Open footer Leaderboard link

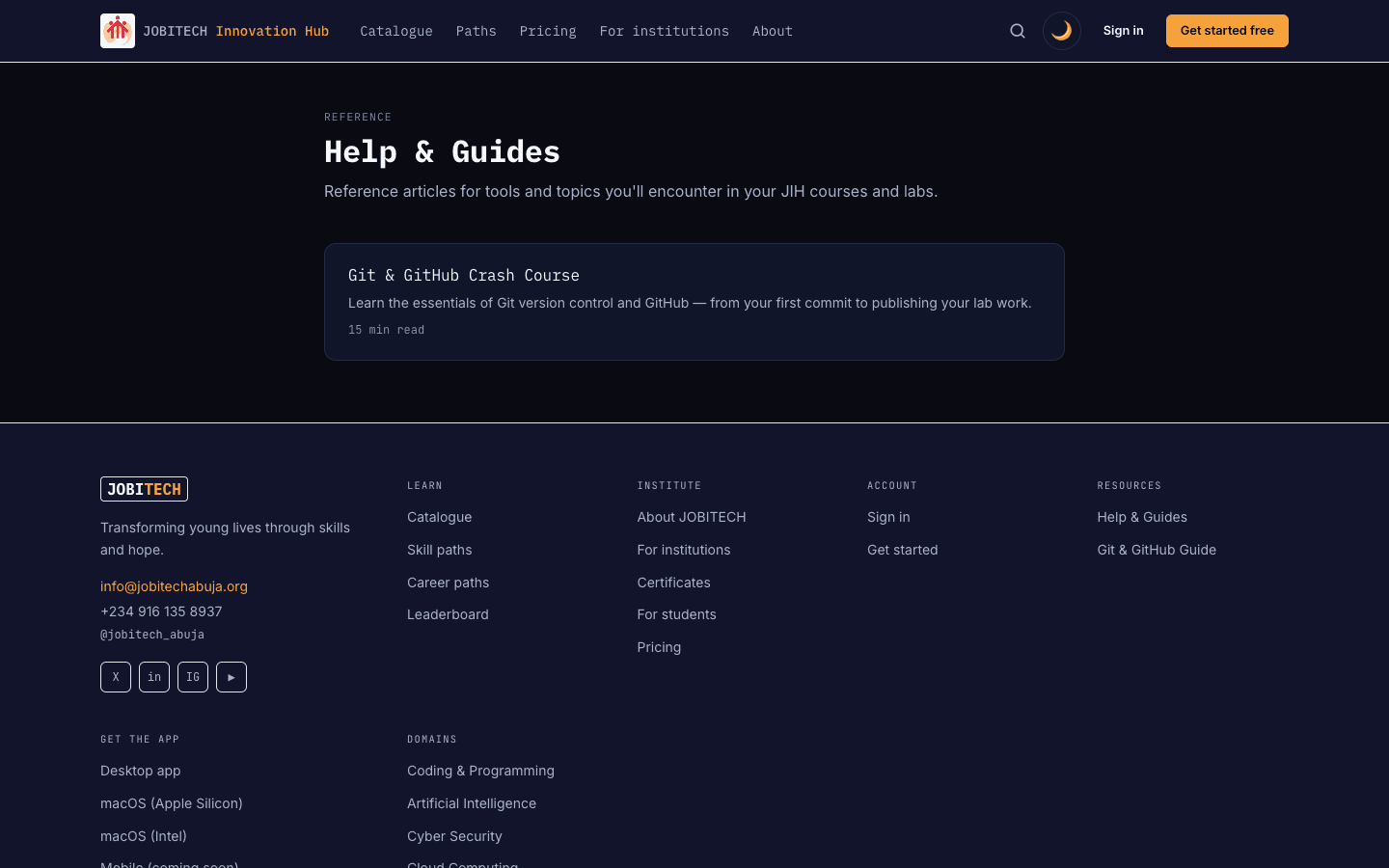coord(448,614)
